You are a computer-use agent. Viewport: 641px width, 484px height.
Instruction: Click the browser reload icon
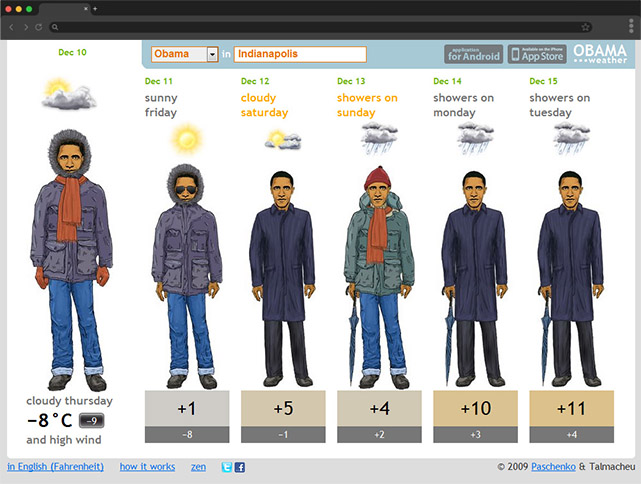[x=38, y=27]
